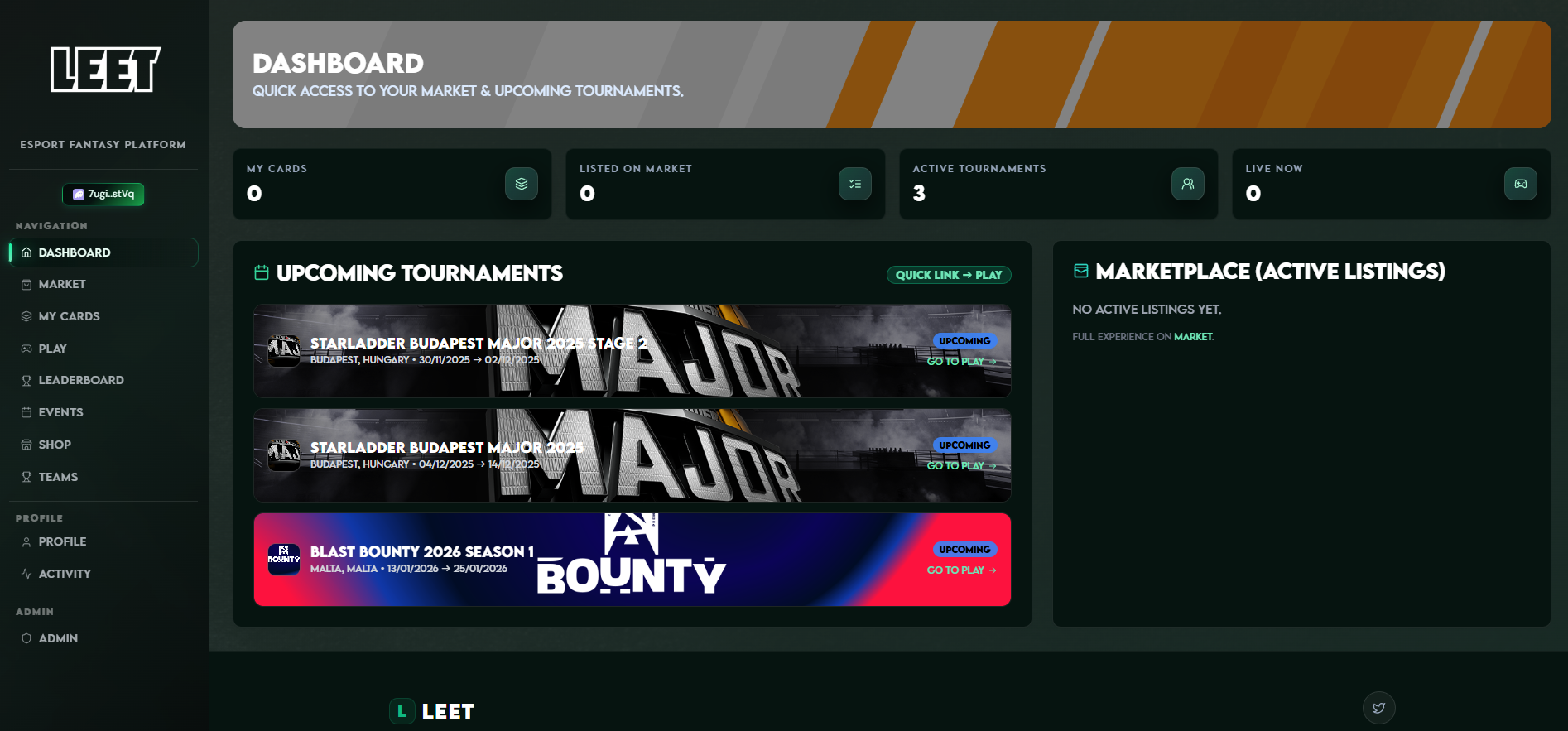Screen dimensions: 1568x731
Task: Click the Play gamepad icon in the sidebar
Action: tap(26, 349)
